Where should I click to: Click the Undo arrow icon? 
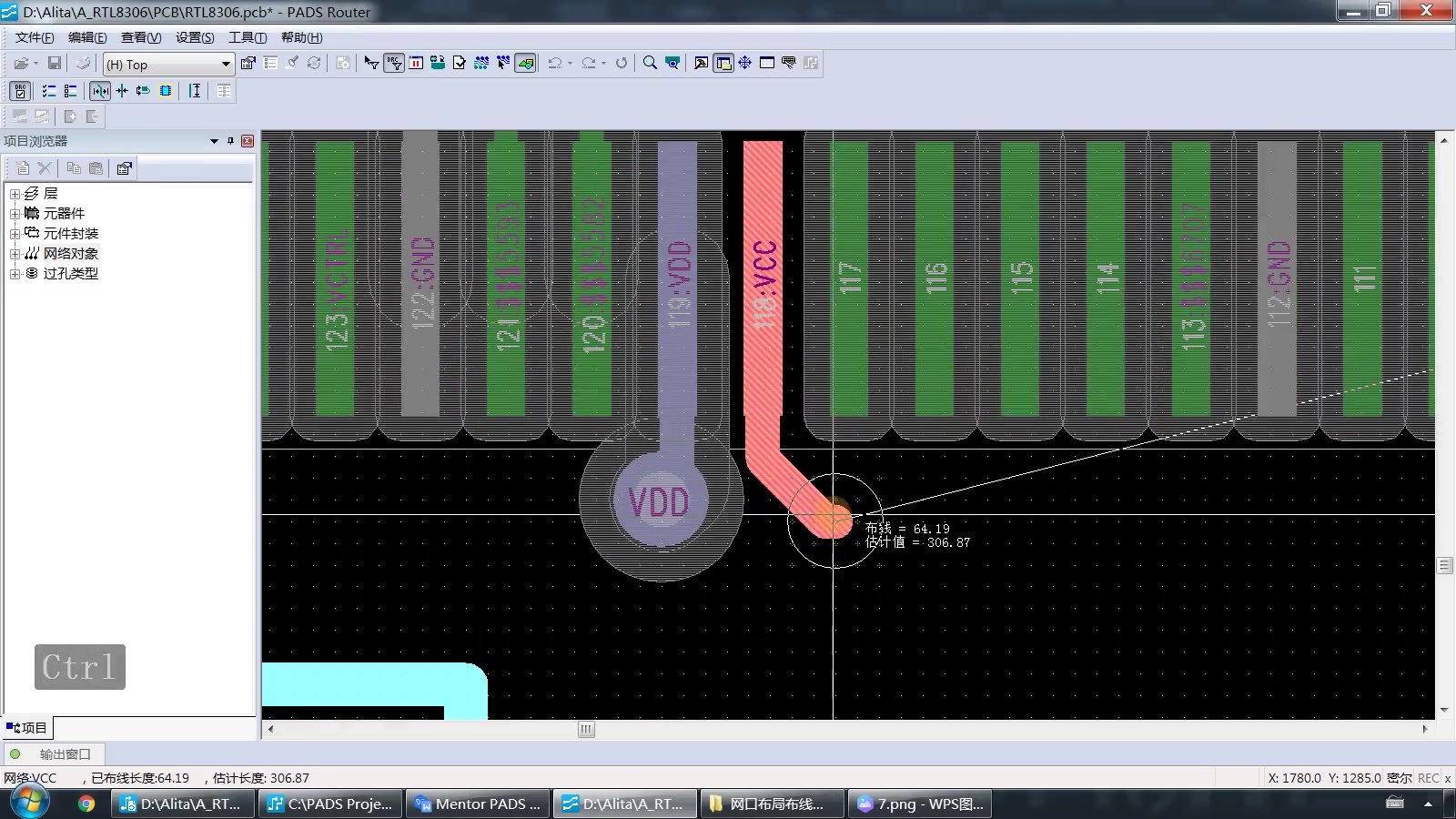(x=554, y=63)
